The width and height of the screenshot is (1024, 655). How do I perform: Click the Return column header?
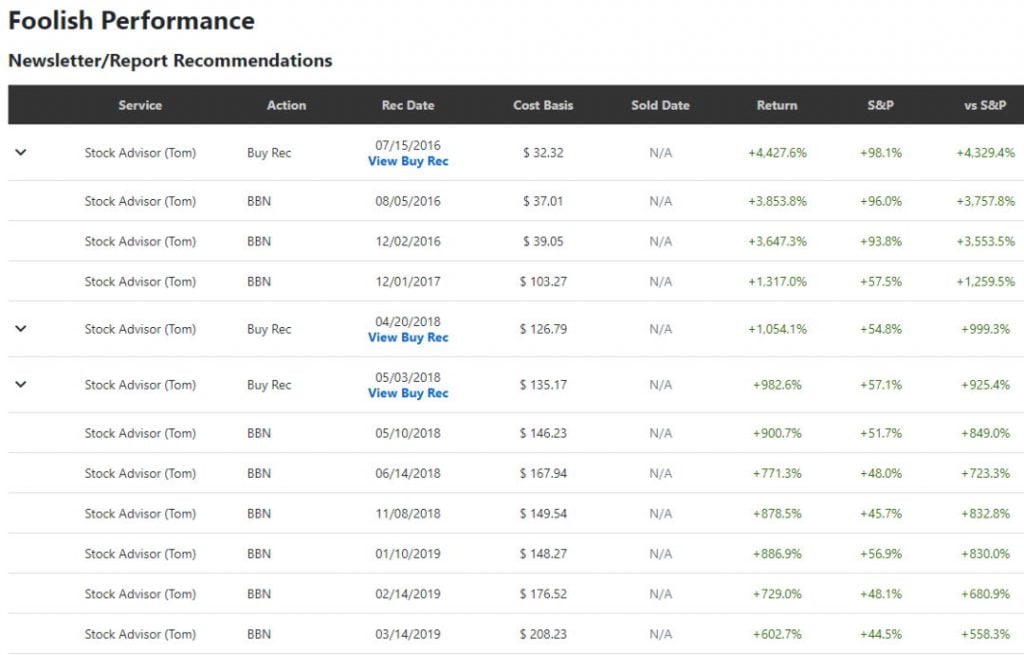click(777, 105)
